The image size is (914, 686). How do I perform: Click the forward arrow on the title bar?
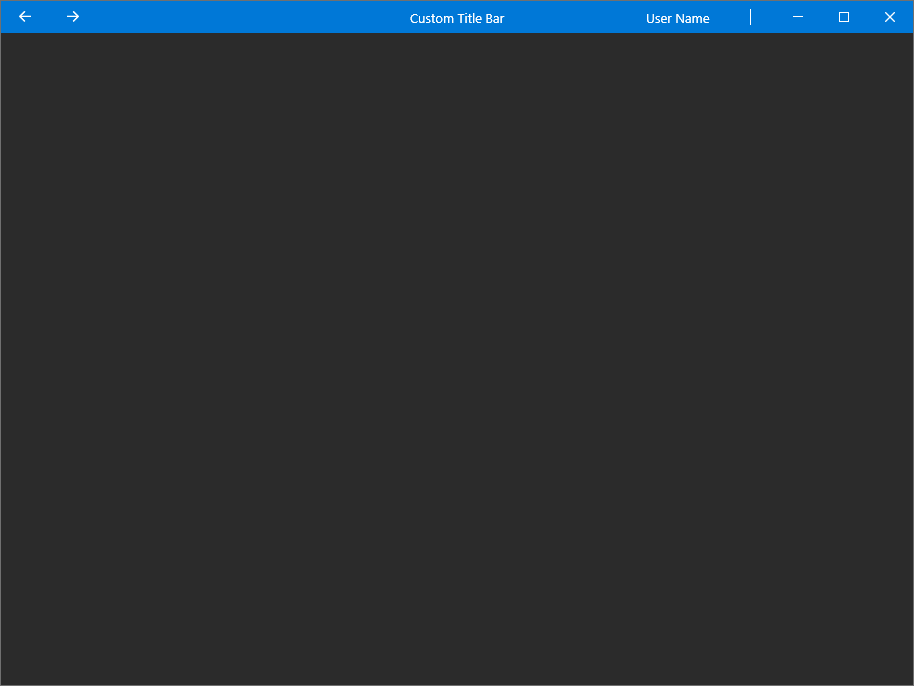72,17
